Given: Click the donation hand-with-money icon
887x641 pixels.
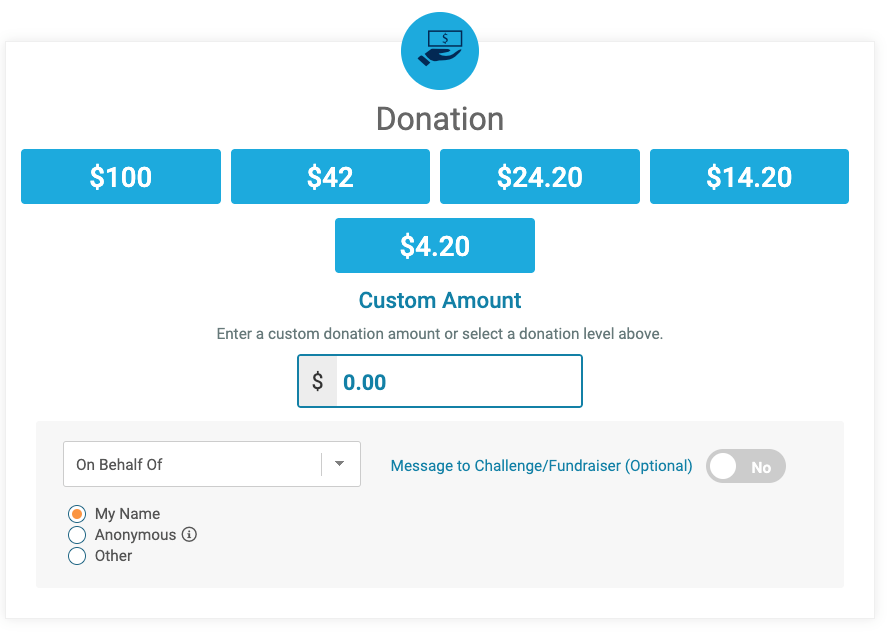Looking at the screenshot, I should point(440,51).
